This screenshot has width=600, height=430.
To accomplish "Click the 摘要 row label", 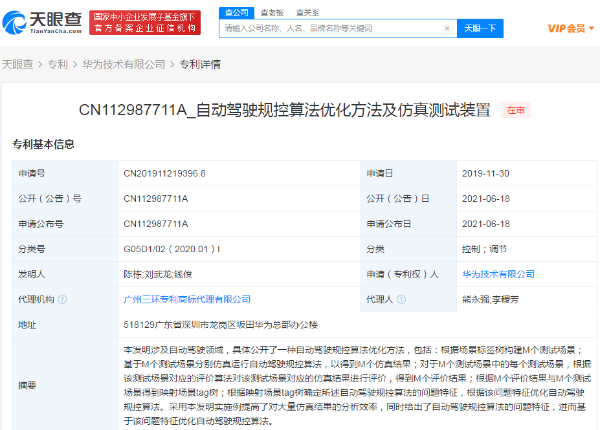I will click(x=27, y=385).
